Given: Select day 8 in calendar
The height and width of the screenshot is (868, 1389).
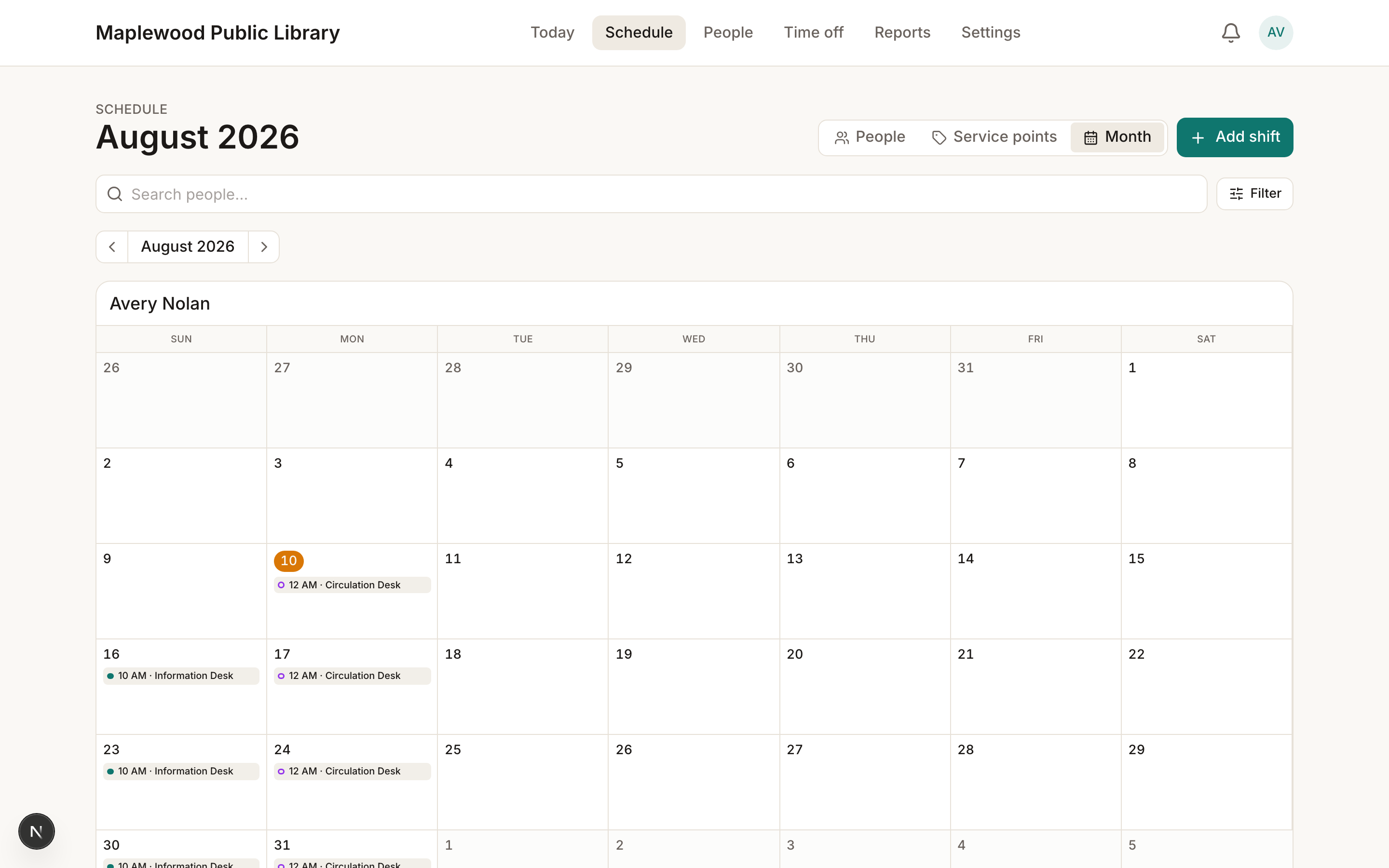Looking at the screenshot, I should pyautogui.click(x=1206, y=495).
